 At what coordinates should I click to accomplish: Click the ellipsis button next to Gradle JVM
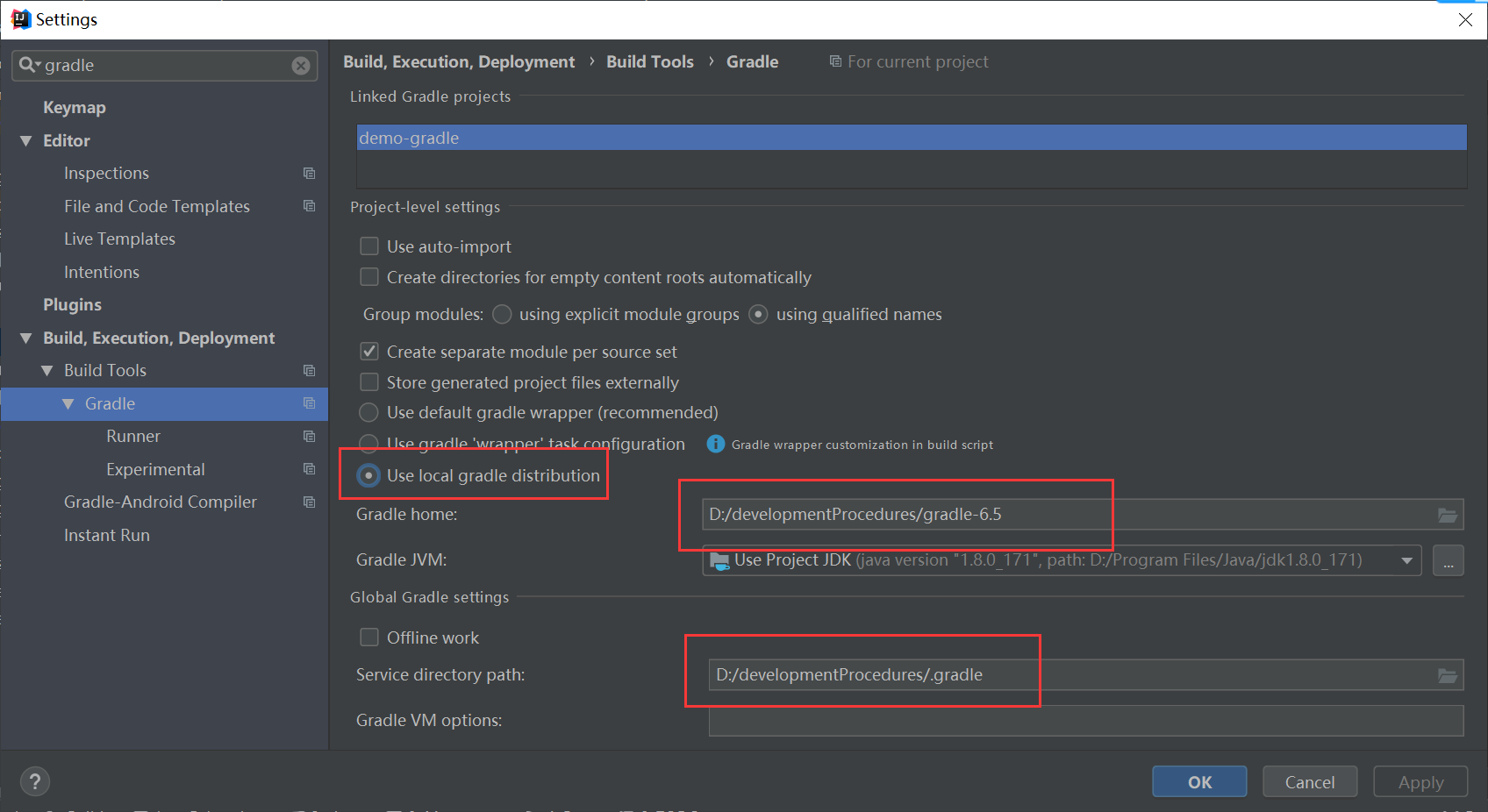coord(1449,560)
